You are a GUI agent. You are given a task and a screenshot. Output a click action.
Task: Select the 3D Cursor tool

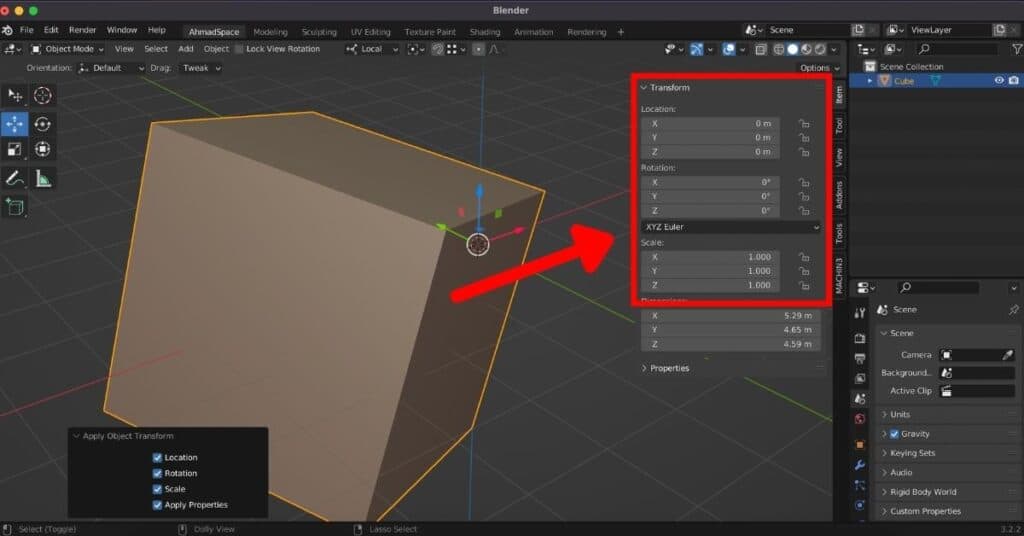point(42,96)
